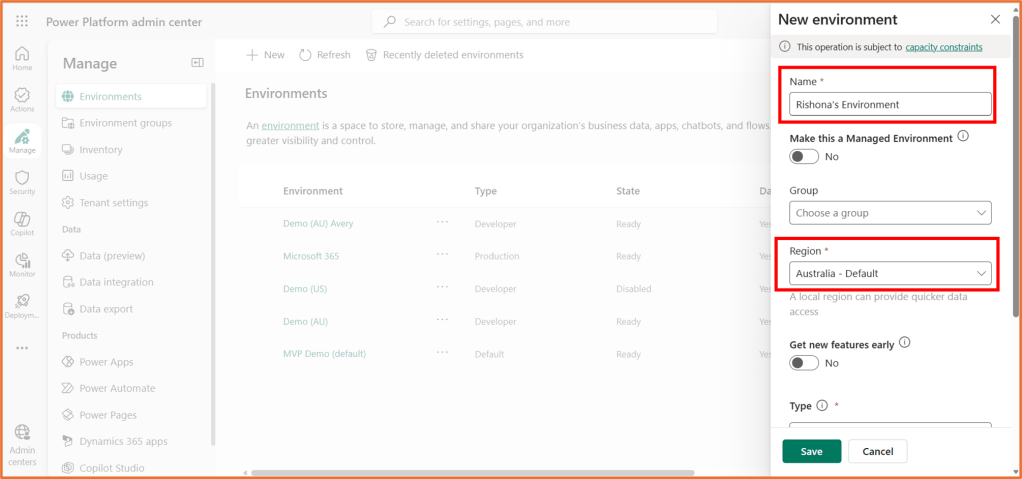
Task: Click the Name input field
Action: pos(890,104)
